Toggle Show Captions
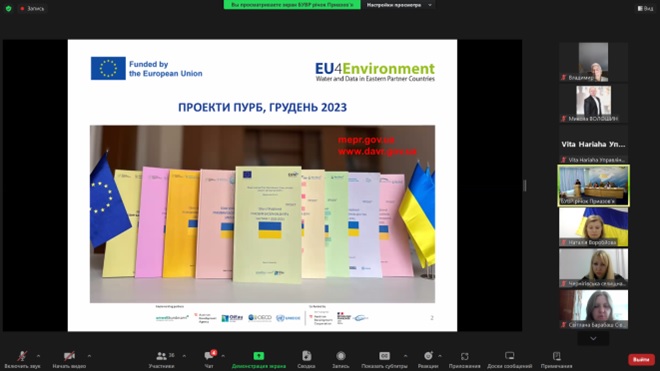The width and height of the screenshot is (660, 371). tap(384, 356)
